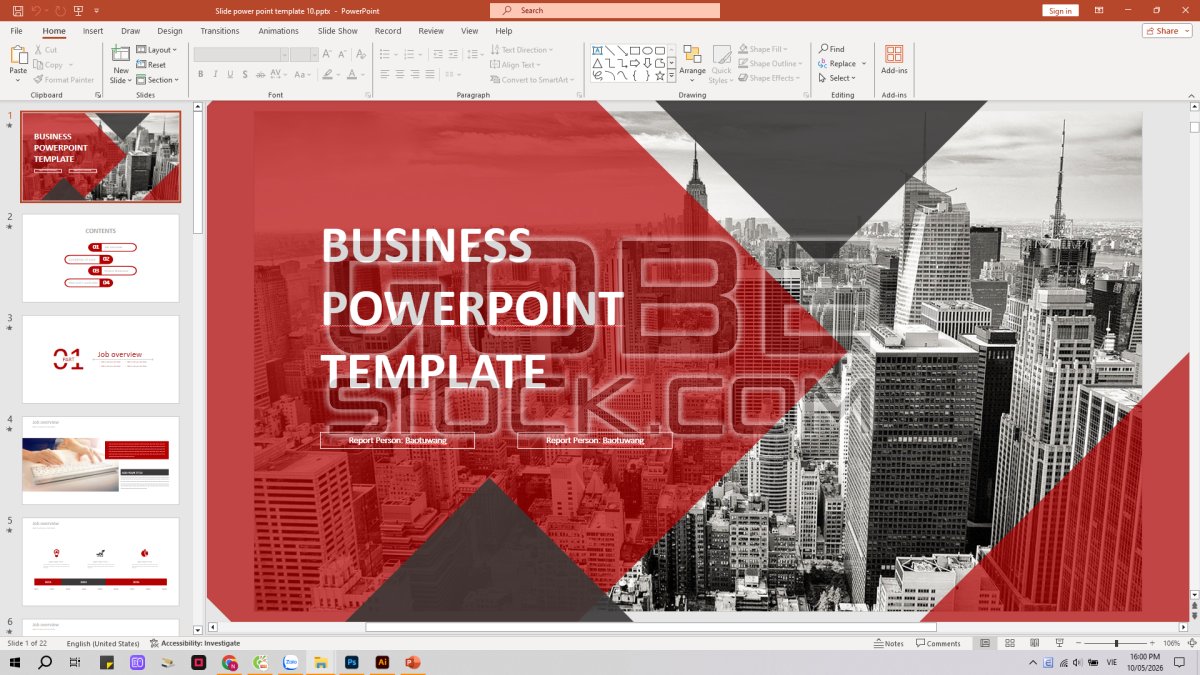Screen dimensions: 1200x675
Task: Open the Layout dropdown
Action: (x=156, y=50)
